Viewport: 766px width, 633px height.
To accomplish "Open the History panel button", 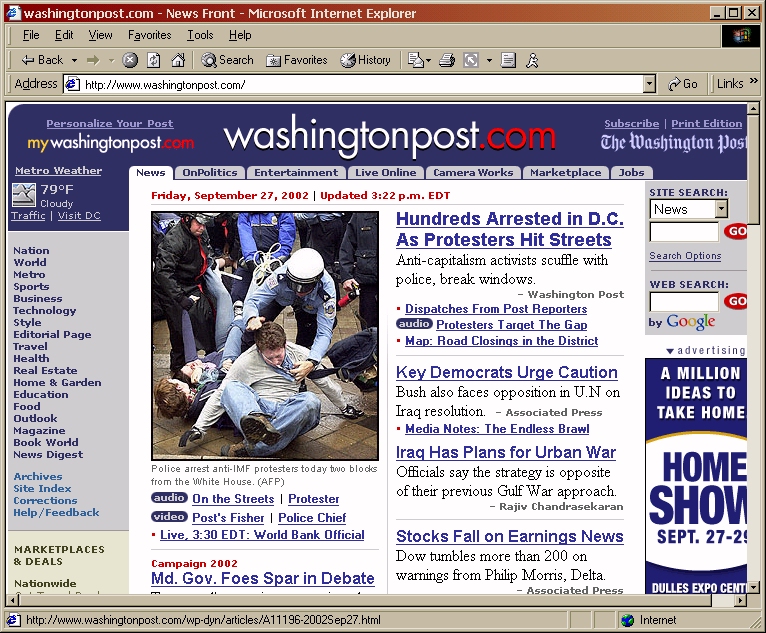I will (366, 60).
